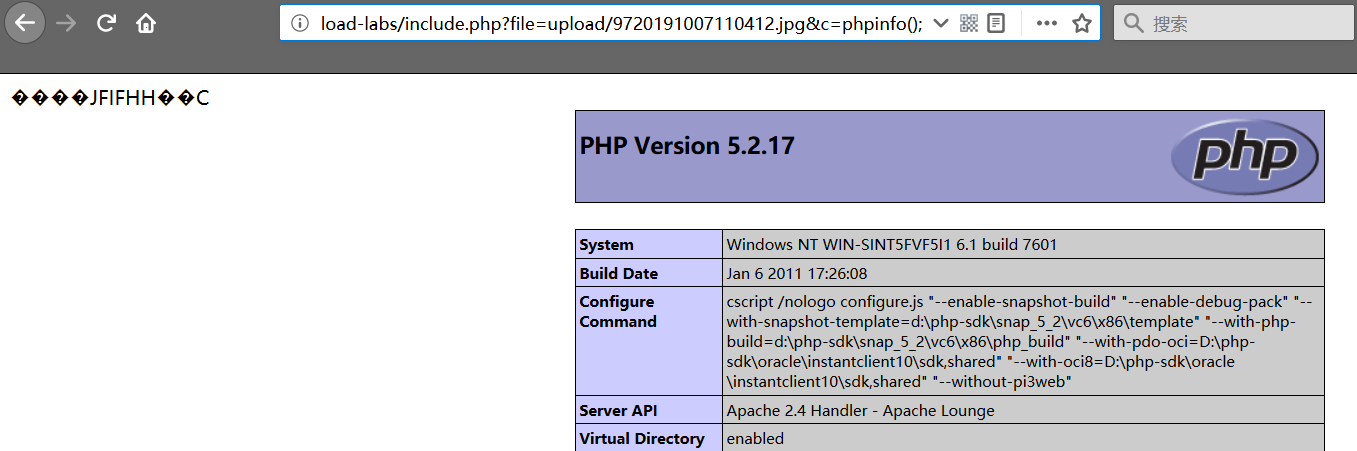Click the PHP logo image
1357x451 pixels.
coord(1244,156)
